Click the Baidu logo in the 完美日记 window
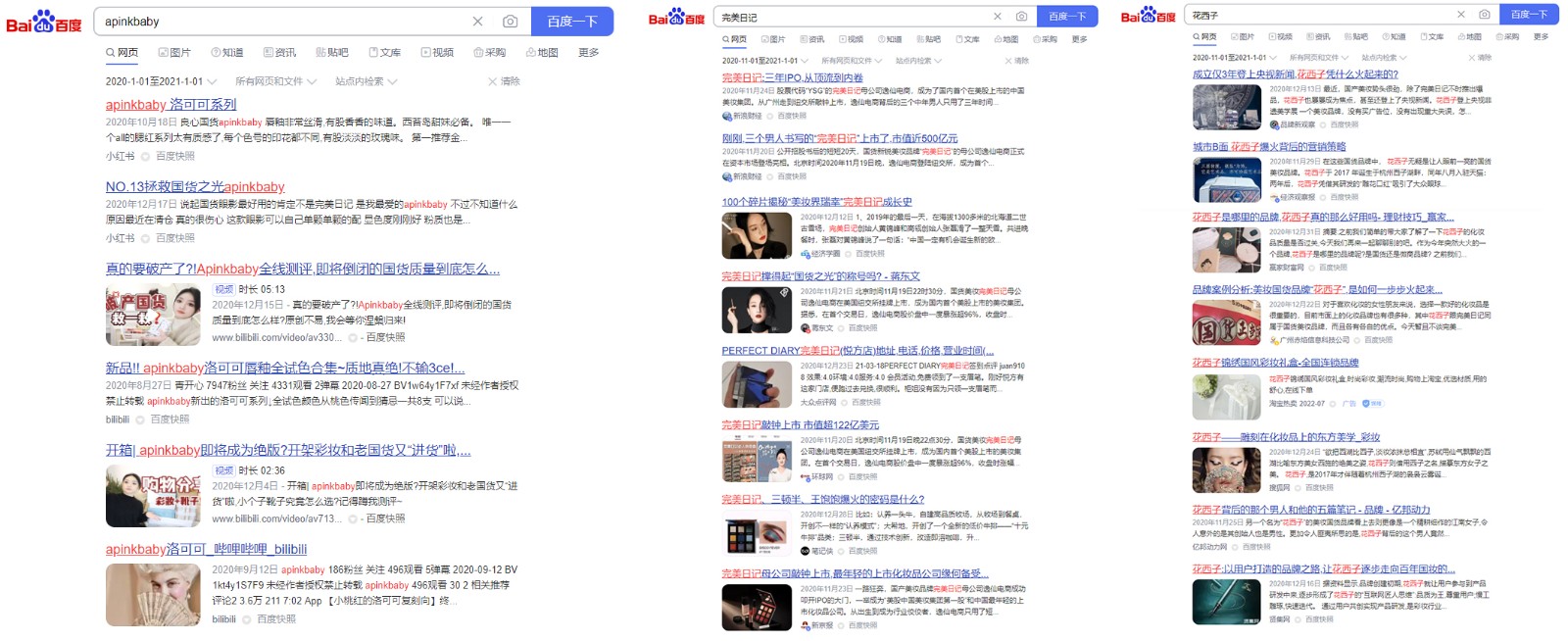 (x=676, y=18)
